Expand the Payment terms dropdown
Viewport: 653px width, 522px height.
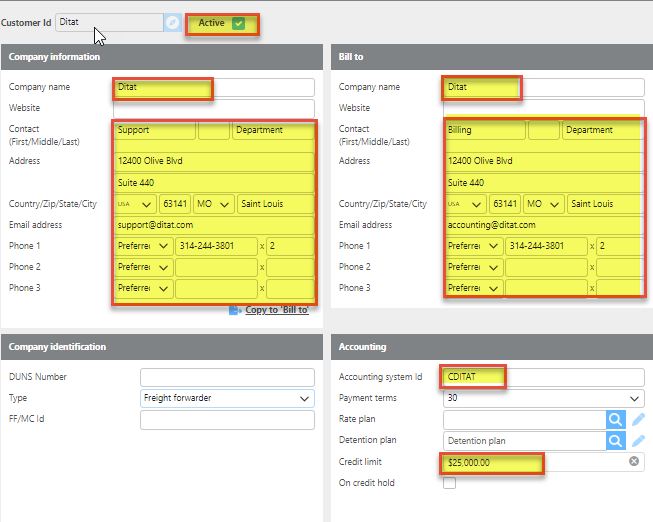click(x=544, y=398)
